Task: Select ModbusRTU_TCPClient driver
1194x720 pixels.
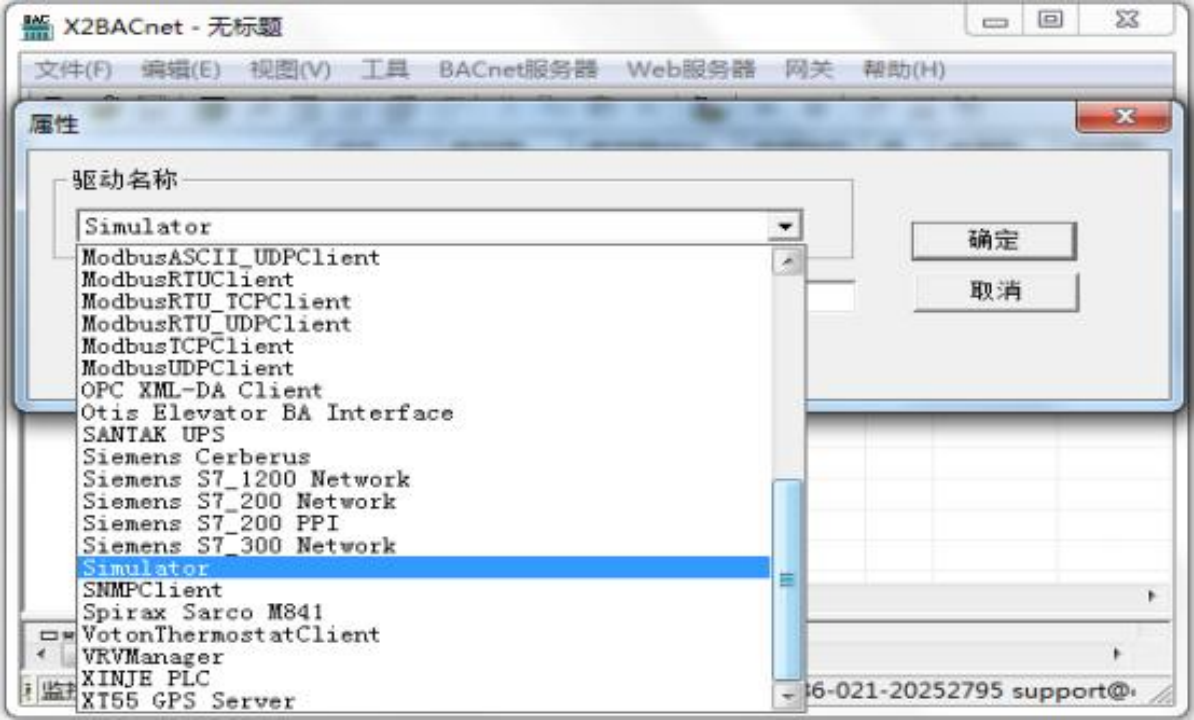Action: (x=425, y=301)
